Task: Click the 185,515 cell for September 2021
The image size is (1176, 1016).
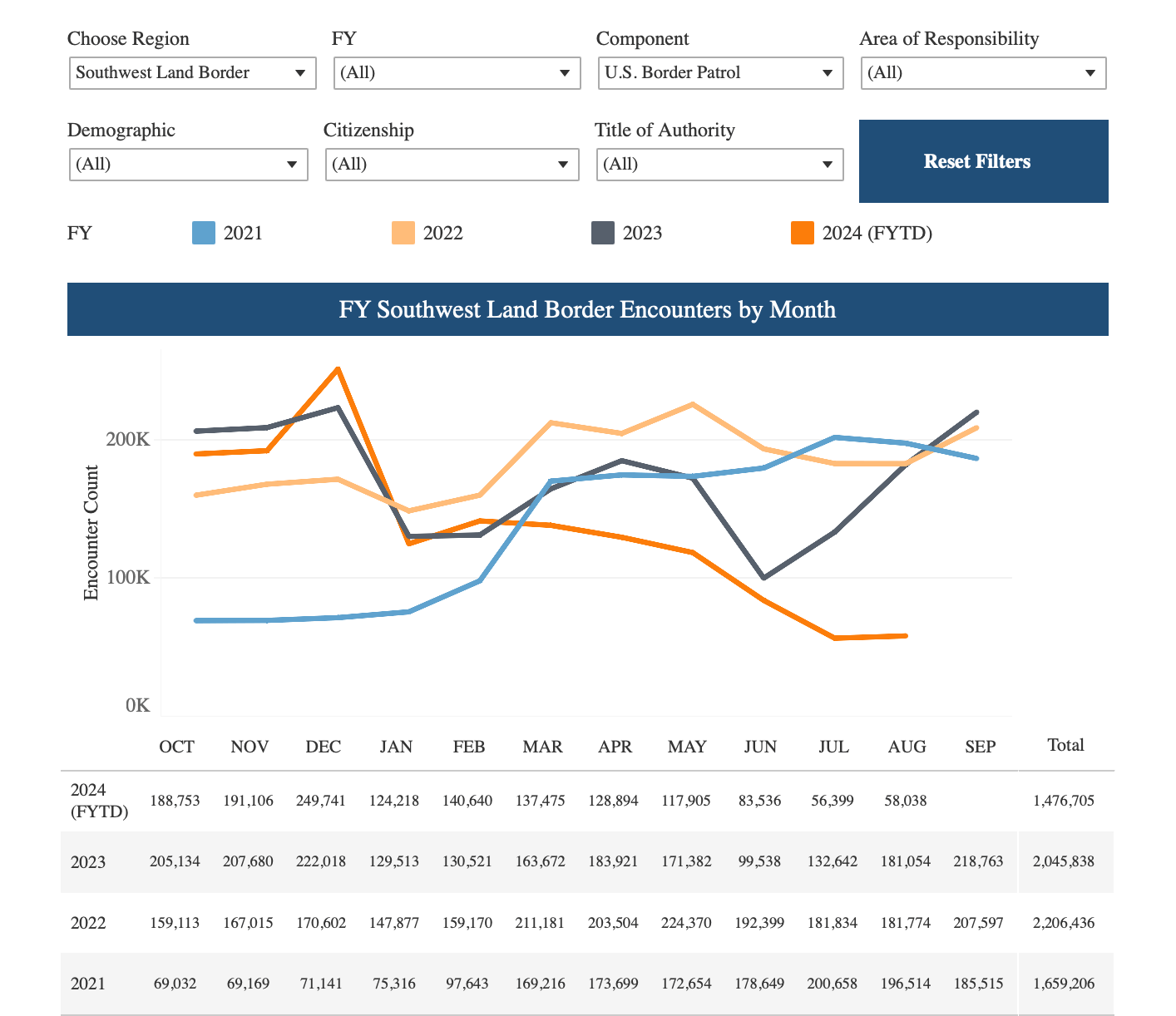Action: click(979, 984)
